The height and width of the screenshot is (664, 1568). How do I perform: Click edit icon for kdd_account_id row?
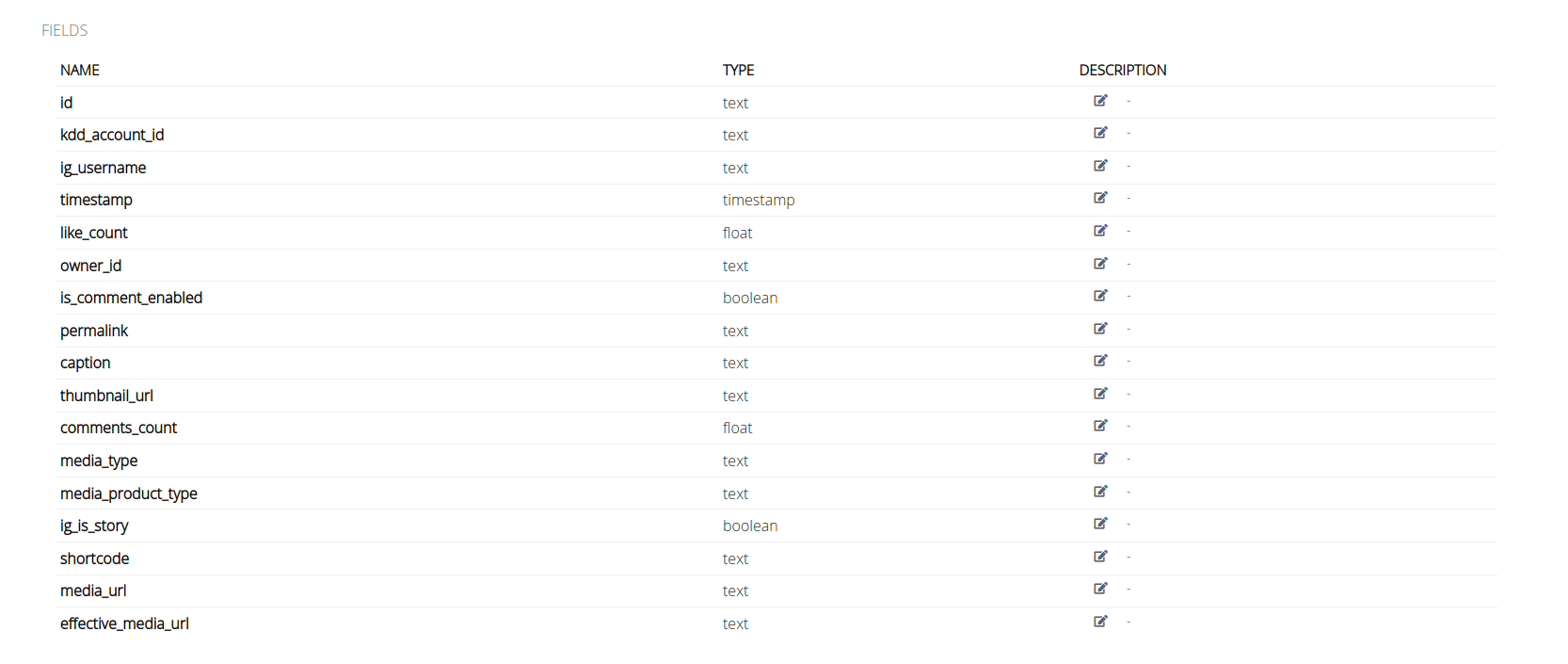click(1100, 133)
